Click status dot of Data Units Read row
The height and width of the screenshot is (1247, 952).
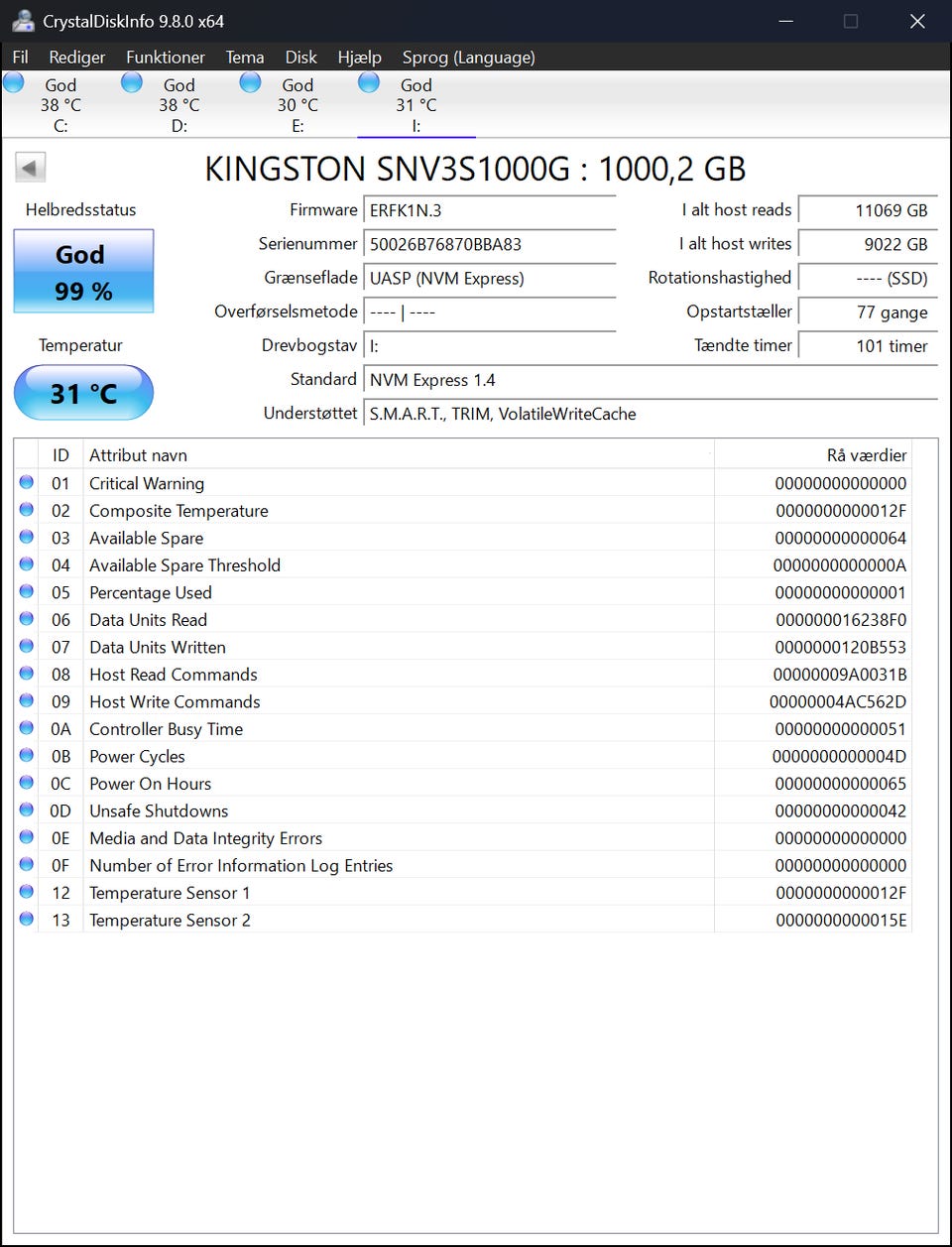coord(27,619)
